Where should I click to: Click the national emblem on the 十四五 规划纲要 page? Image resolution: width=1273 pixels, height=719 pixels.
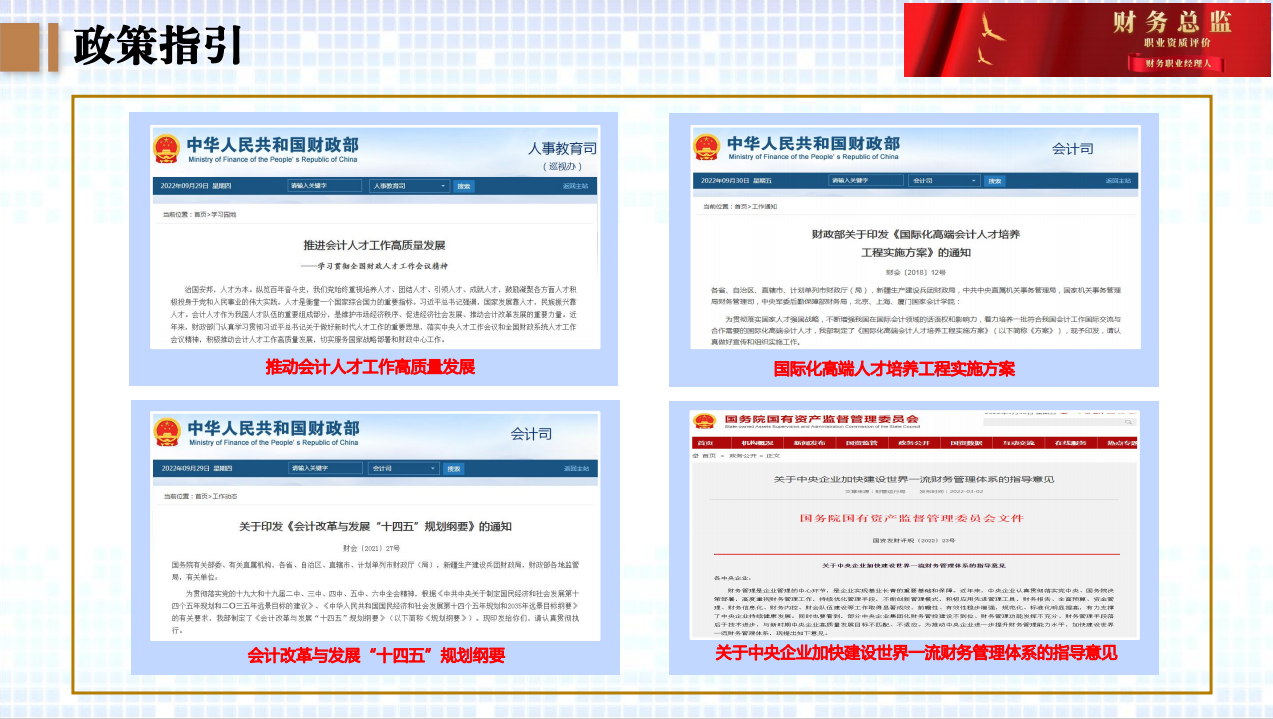click(x=167, y=431)
